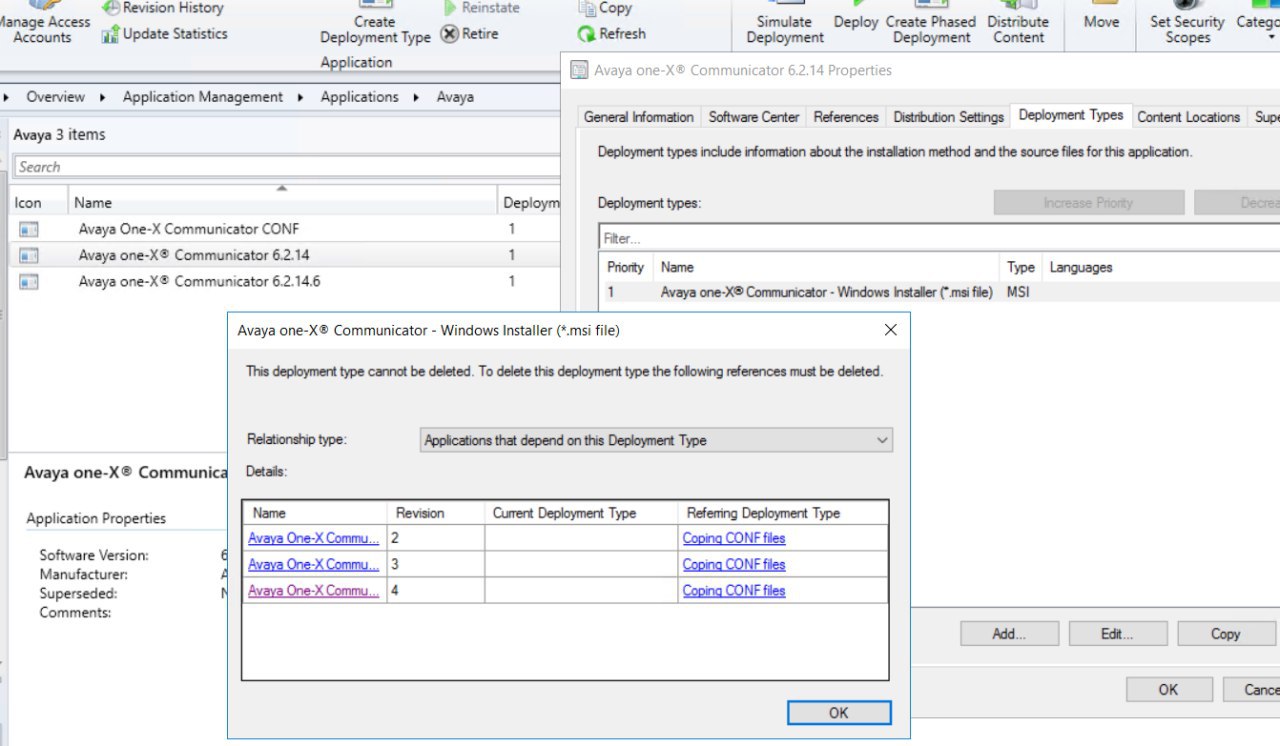1280x746 pixels.
Task: Switch to General Information tab
Action: tap(638, 117)
